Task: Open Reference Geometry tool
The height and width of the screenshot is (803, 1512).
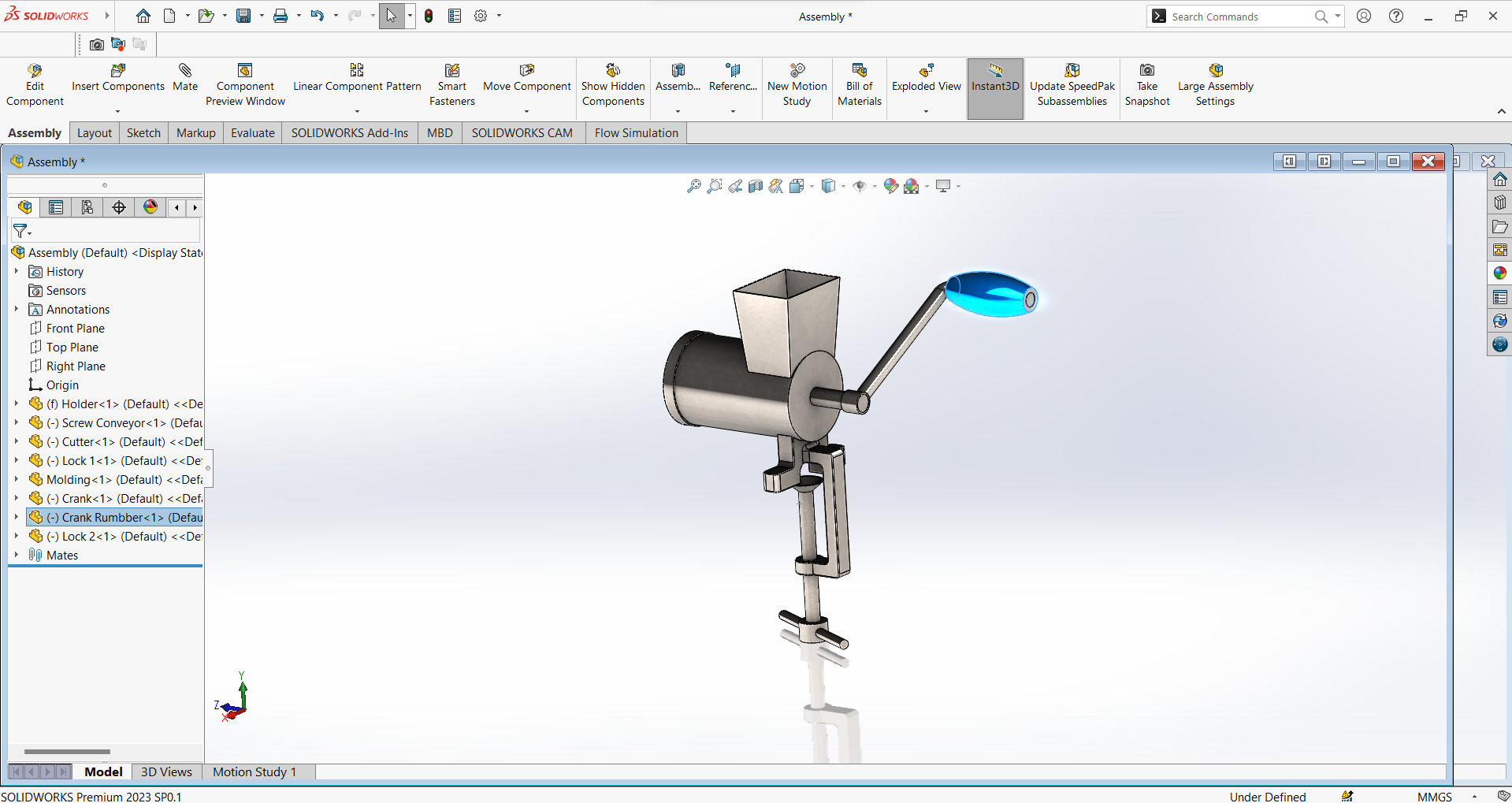Action: click(x=733, y=79)
